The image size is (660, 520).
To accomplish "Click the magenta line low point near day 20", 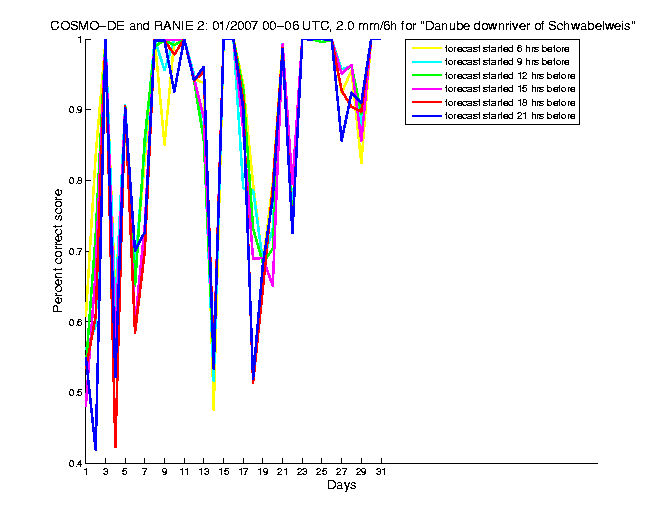I will 273,285.
